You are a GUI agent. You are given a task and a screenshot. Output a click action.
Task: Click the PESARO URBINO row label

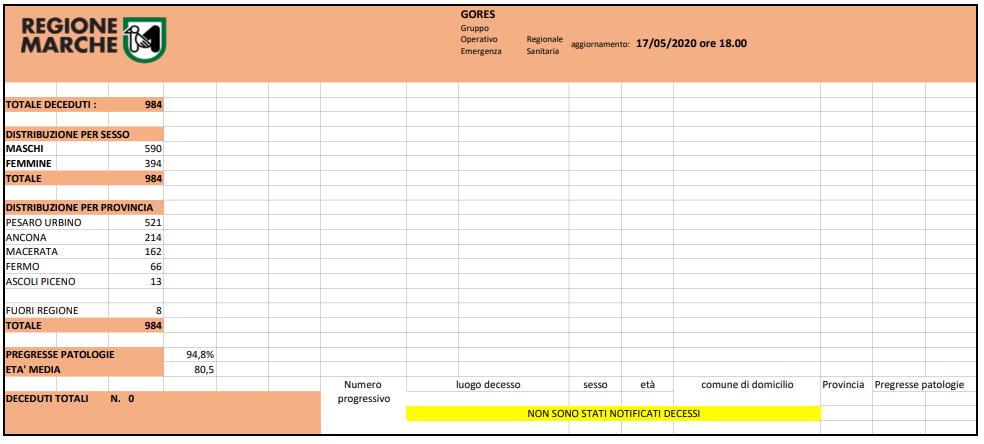coord(43,223)
